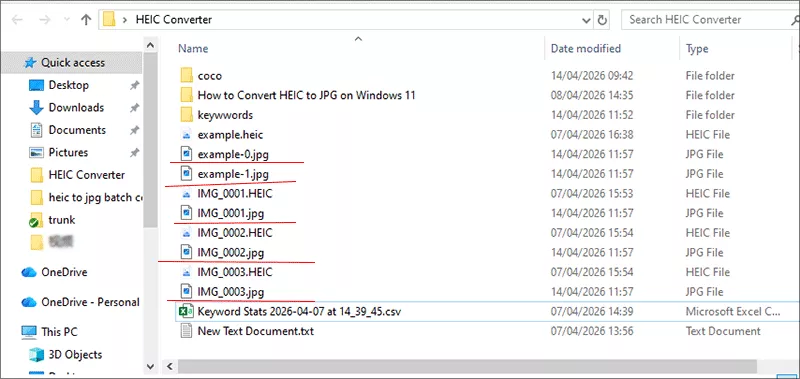
Task: Go up one folder level
Action: pos(86,20)
